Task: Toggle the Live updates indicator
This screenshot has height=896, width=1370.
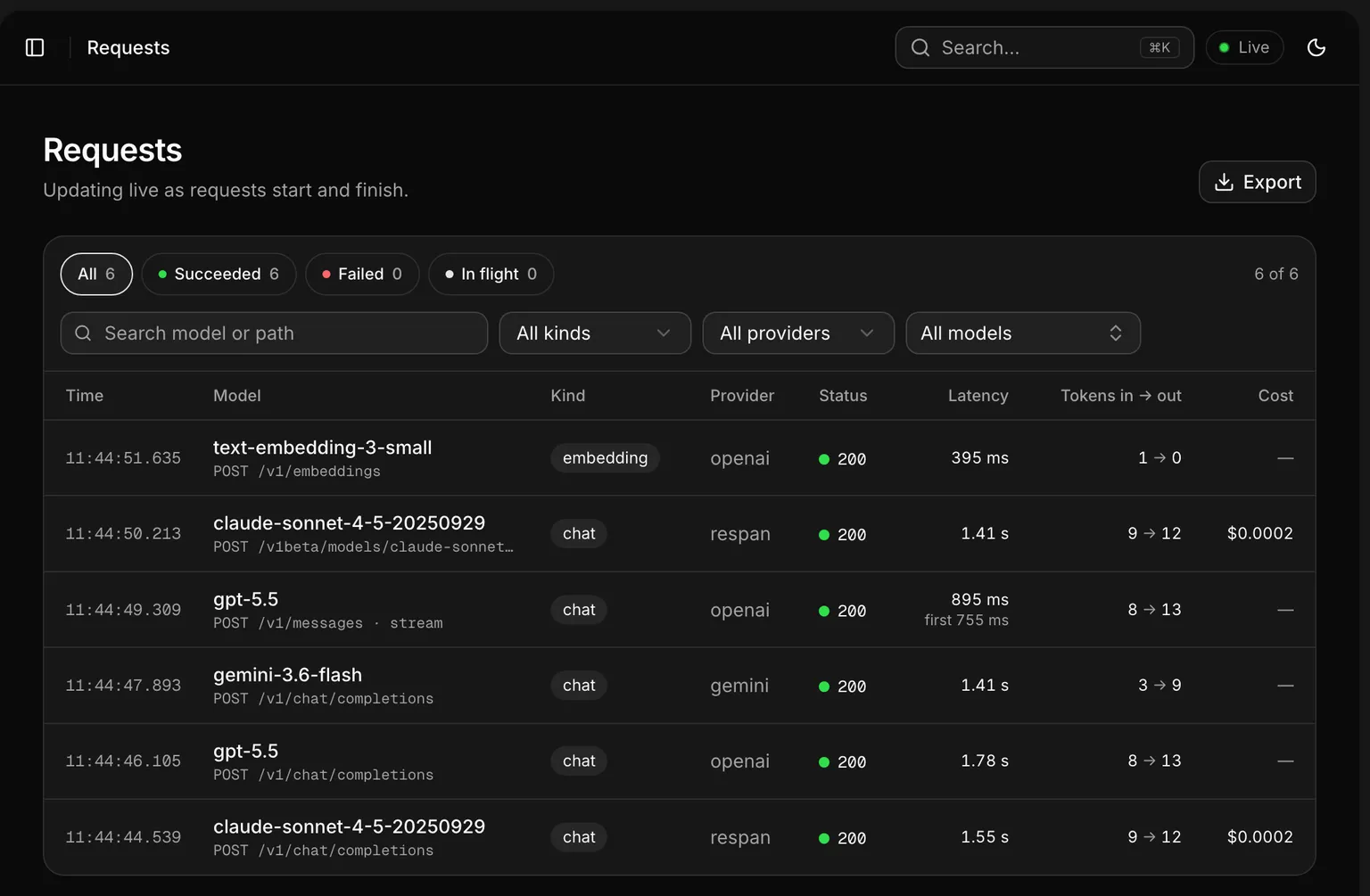Action: click(1244, 47)
